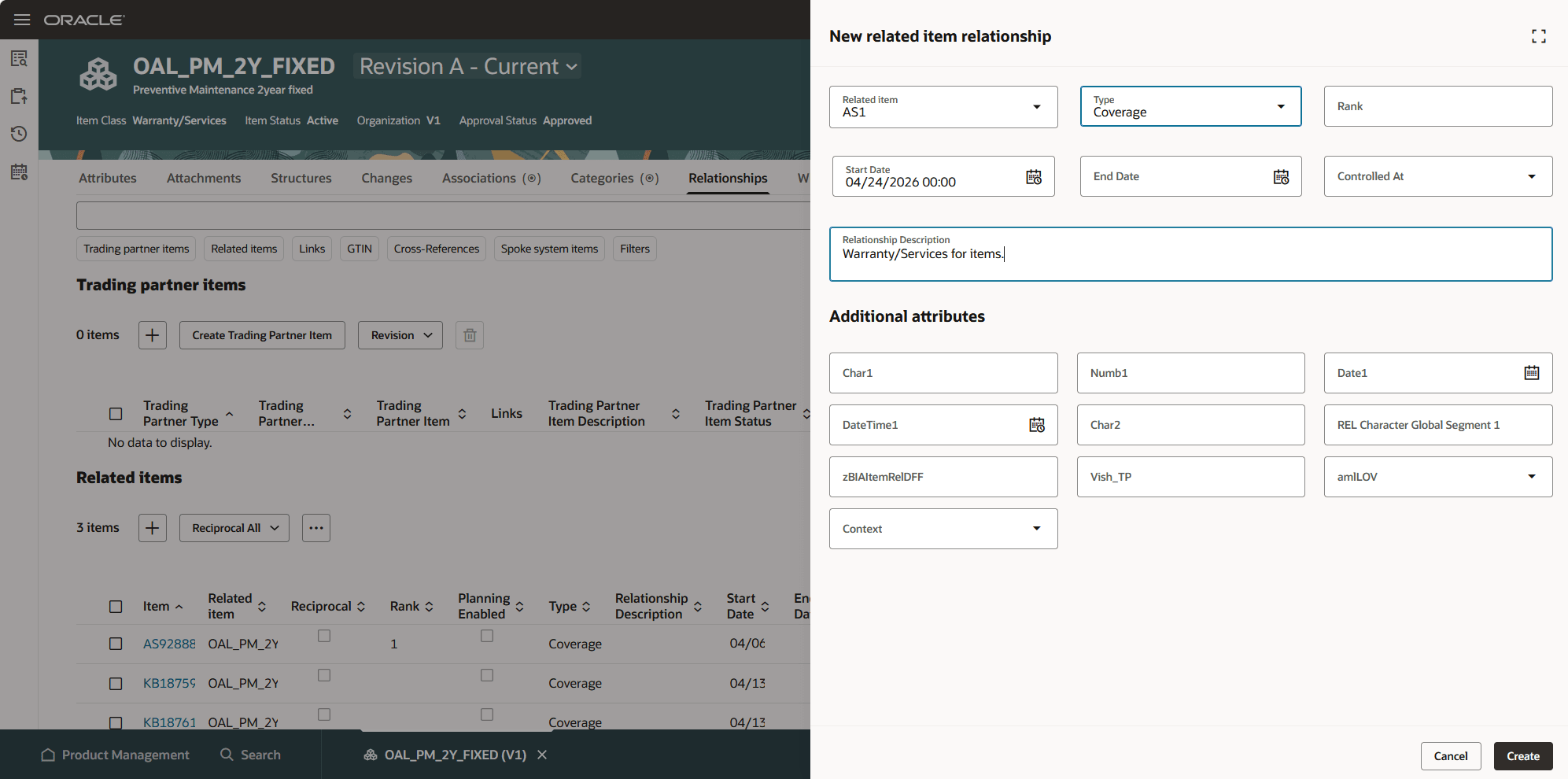This screenshot has width=1568, height=779.
Task: Click the search magnifier in bottom bar
Action: pyautogui.click(x=227, y=755)
